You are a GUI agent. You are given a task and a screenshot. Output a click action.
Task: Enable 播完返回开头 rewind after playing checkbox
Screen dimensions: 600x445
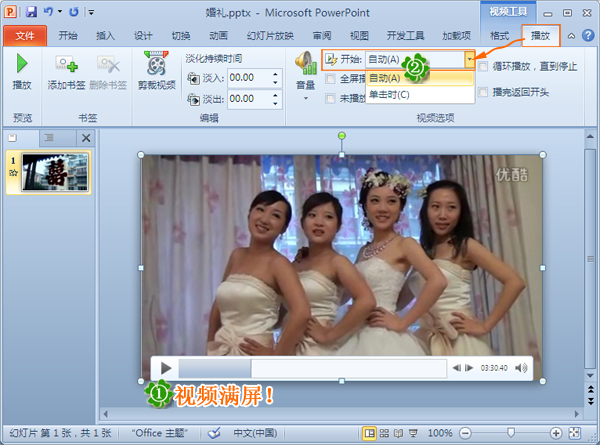point(483,92)
